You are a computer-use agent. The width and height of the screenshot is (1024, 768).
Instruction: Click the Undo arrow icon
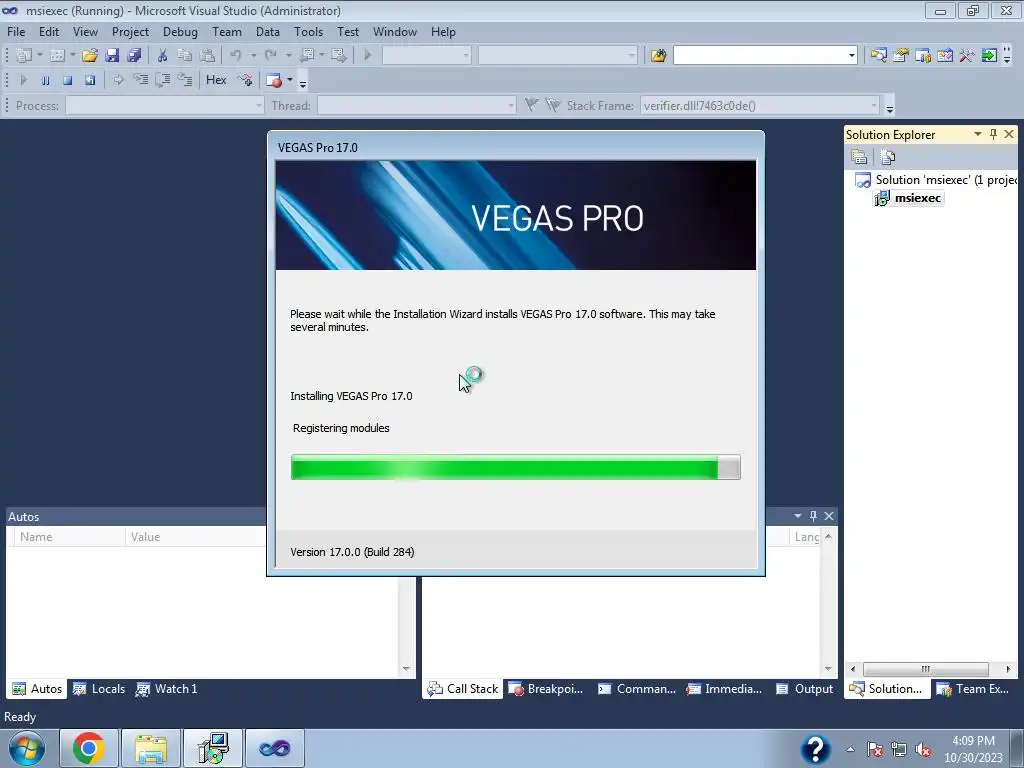coord(236,56)
